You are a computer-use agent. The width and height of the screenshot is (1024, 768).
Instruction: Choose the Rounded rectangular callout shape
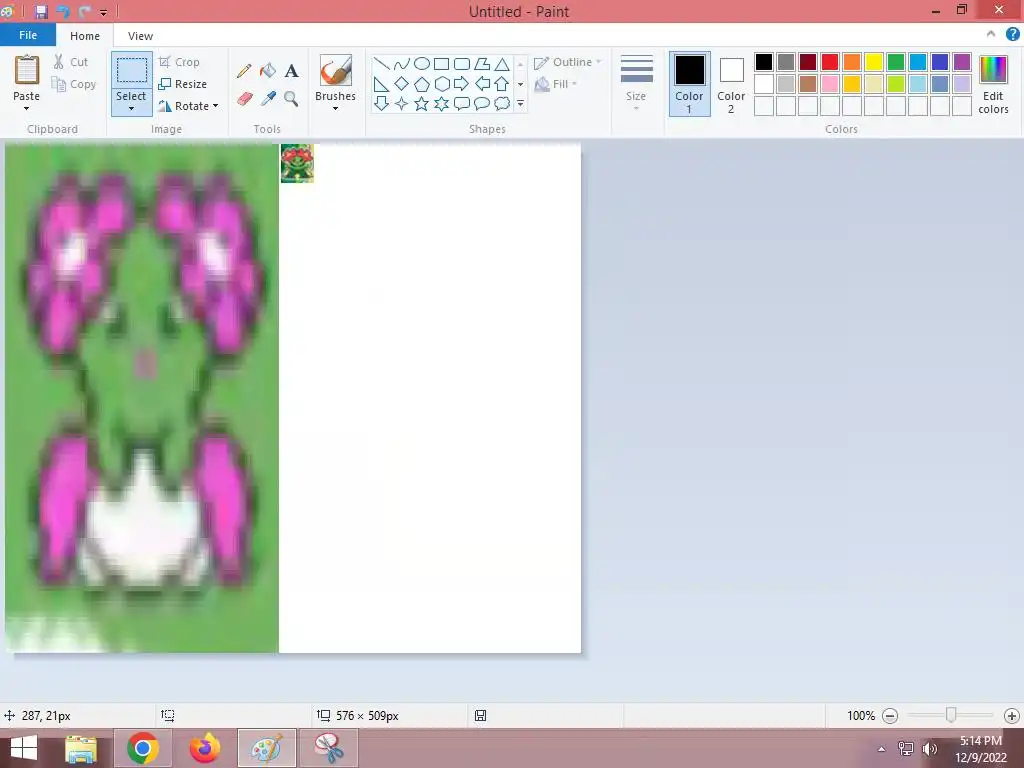point(462,103)
